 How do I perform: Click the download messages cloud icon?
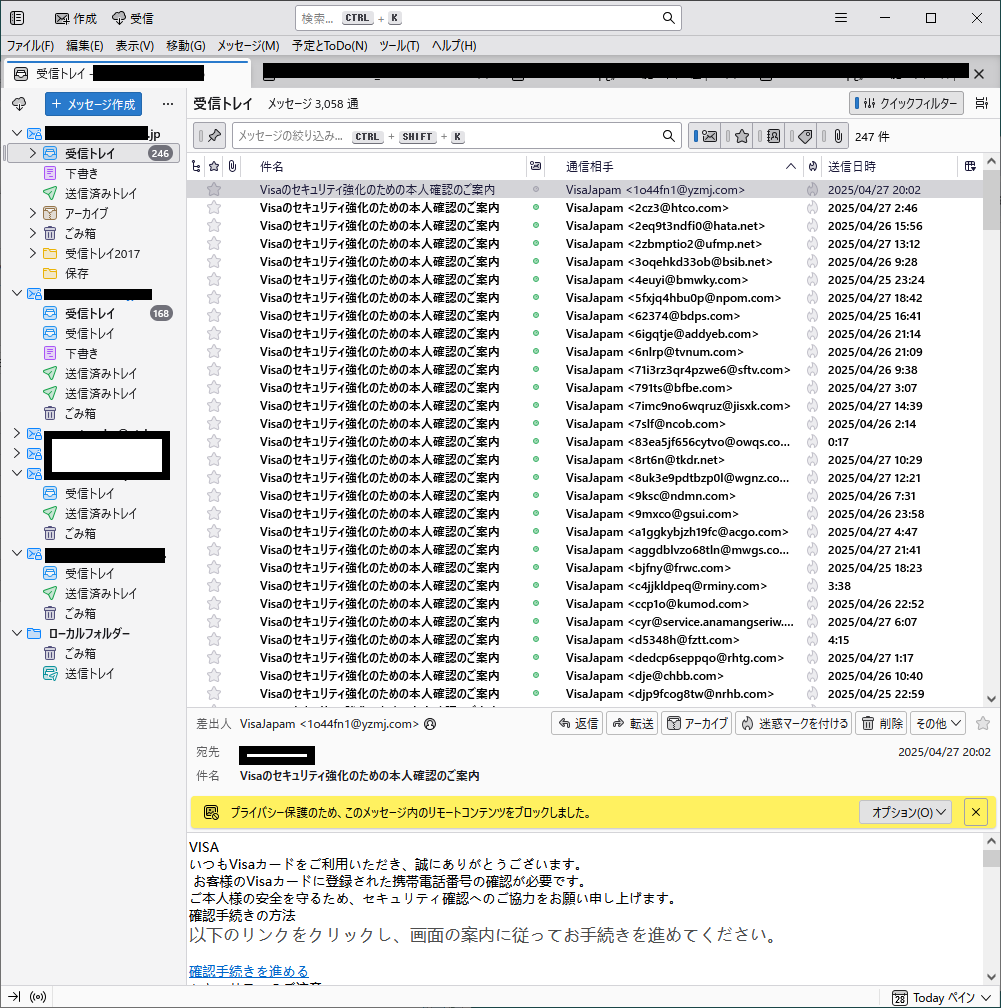19,104
